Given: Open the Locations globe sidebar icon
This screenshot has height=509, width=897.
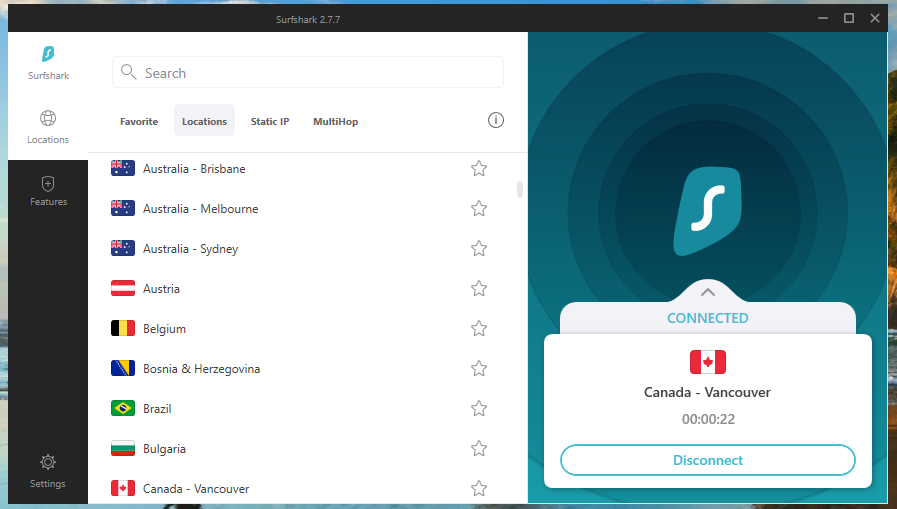Looking at the screenshot, I should tap(48, 118).
